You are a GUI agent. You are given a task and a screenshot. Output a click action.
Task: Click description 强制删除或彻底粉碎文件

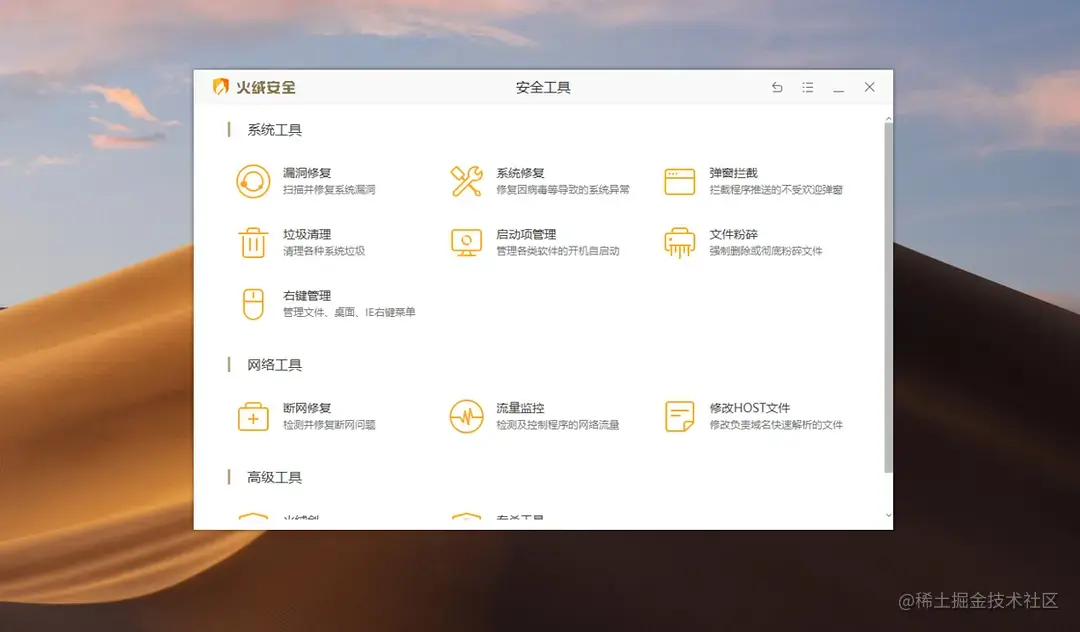766,251
